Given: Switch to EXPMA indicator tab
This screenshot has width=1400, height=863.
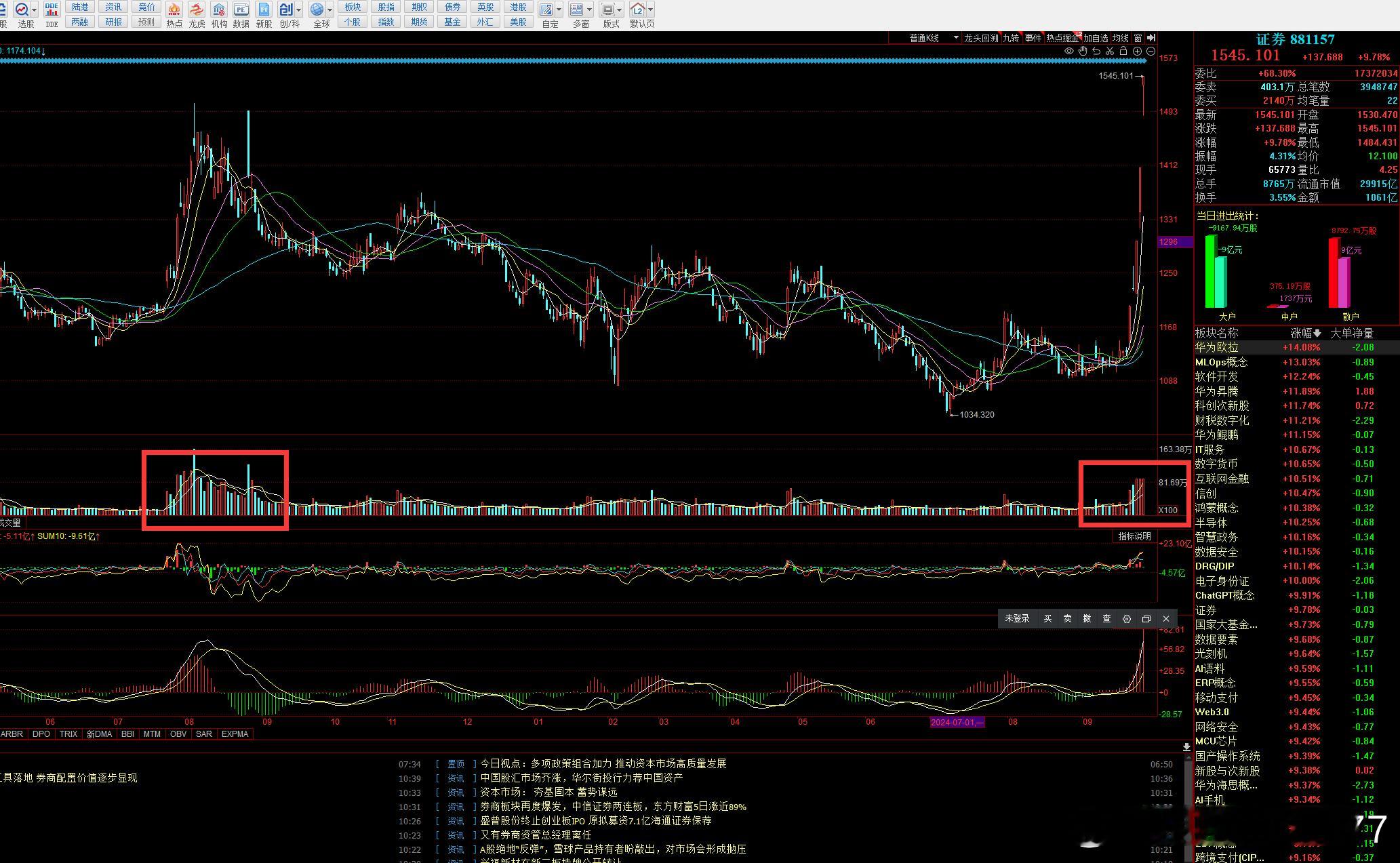Looking at the screenshot, I should [235, 734].
